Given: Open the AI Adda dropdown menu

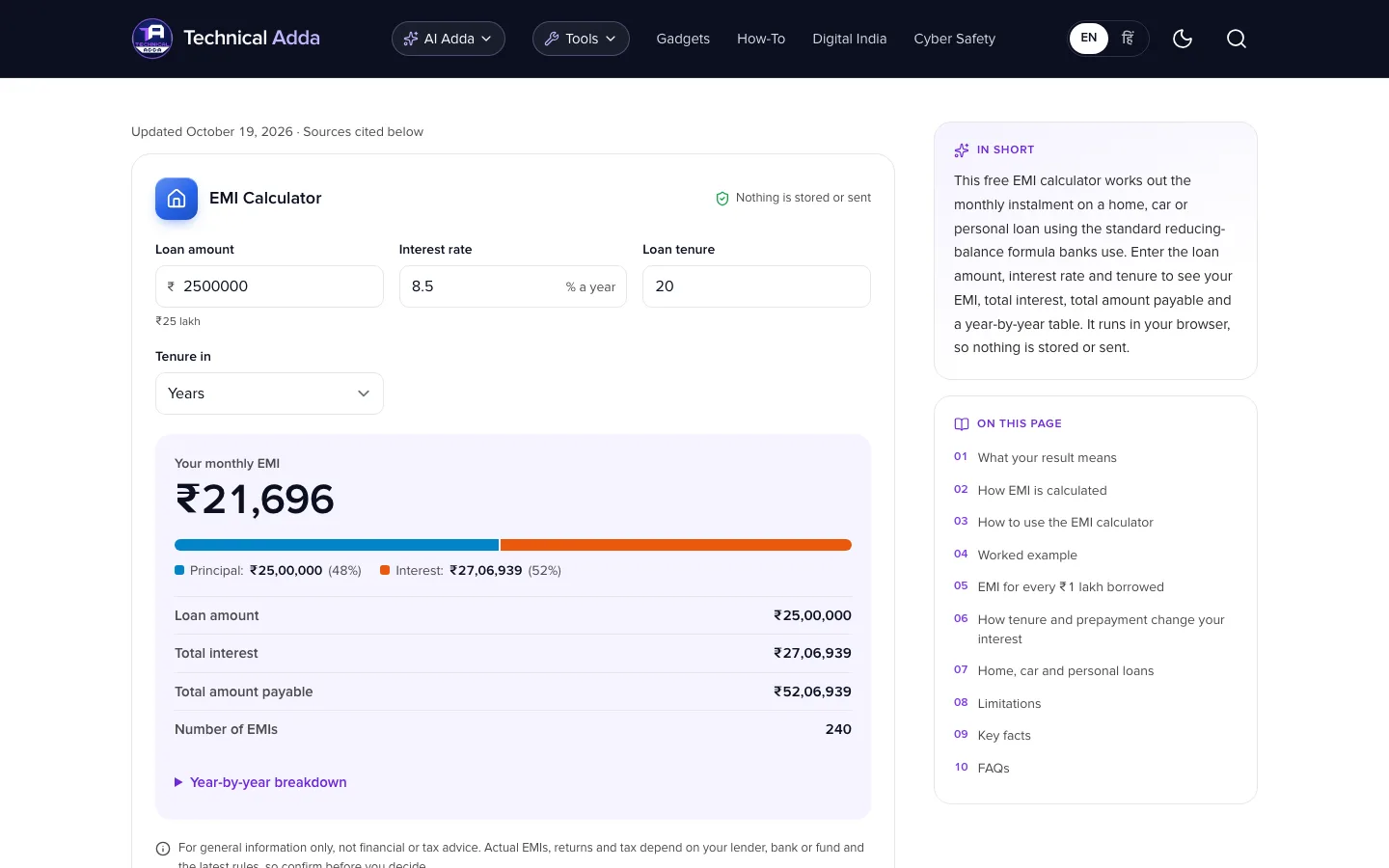Looking at the screenshot, I should (x=449, y=39).
